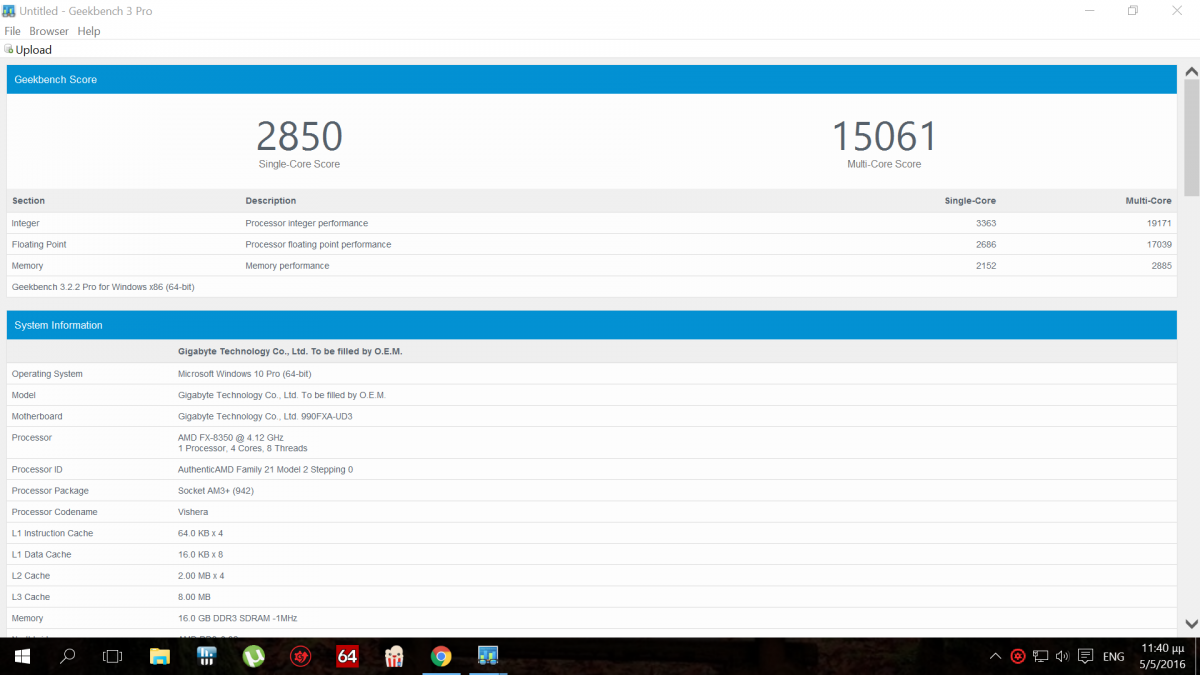Open the network status tray icon

click(x=1040, y=656)
